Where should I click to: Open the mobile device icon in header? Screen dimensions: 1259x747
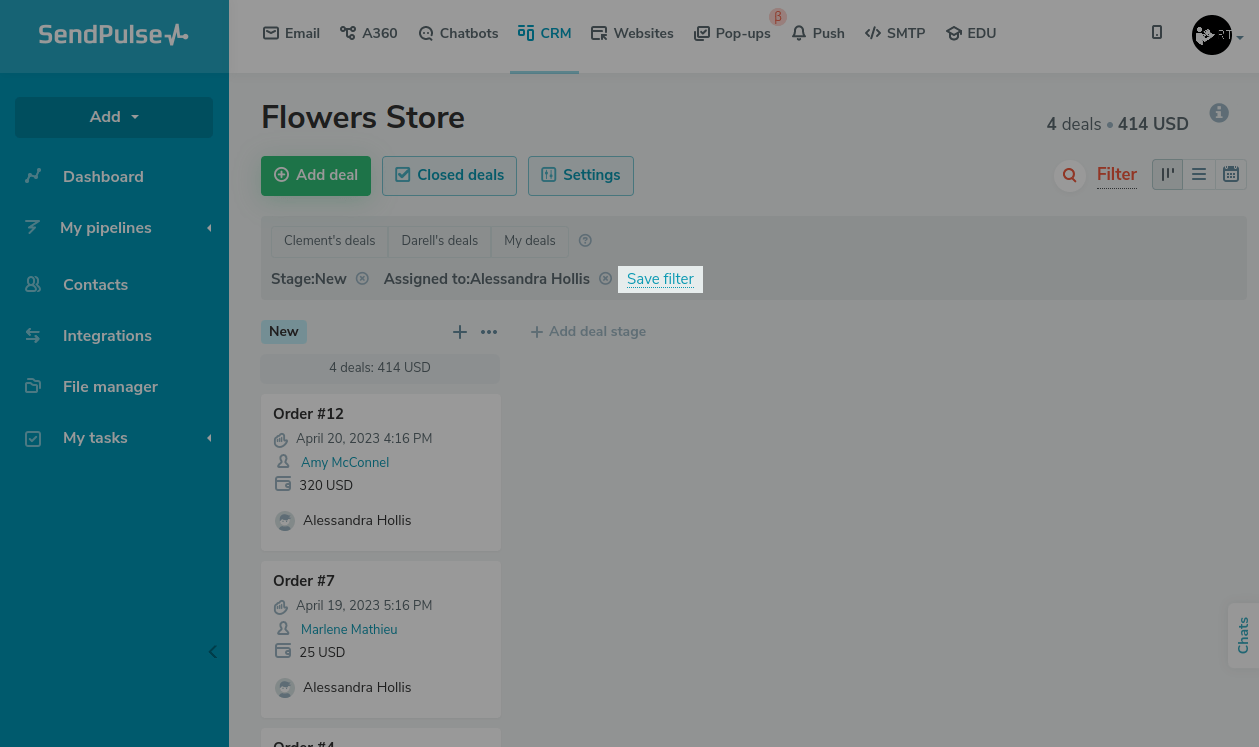(x=1157, y=33)
